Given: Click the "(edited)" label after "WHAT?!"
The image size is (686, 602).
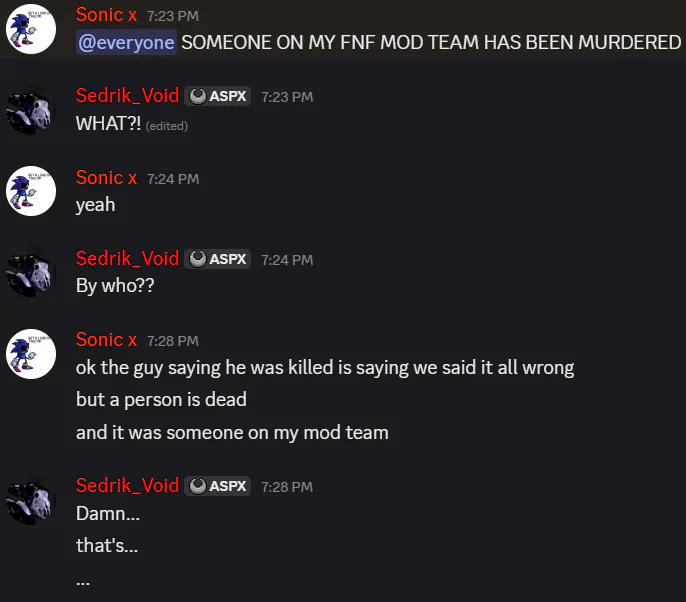Looking at the screenshot, I should 166,126.
